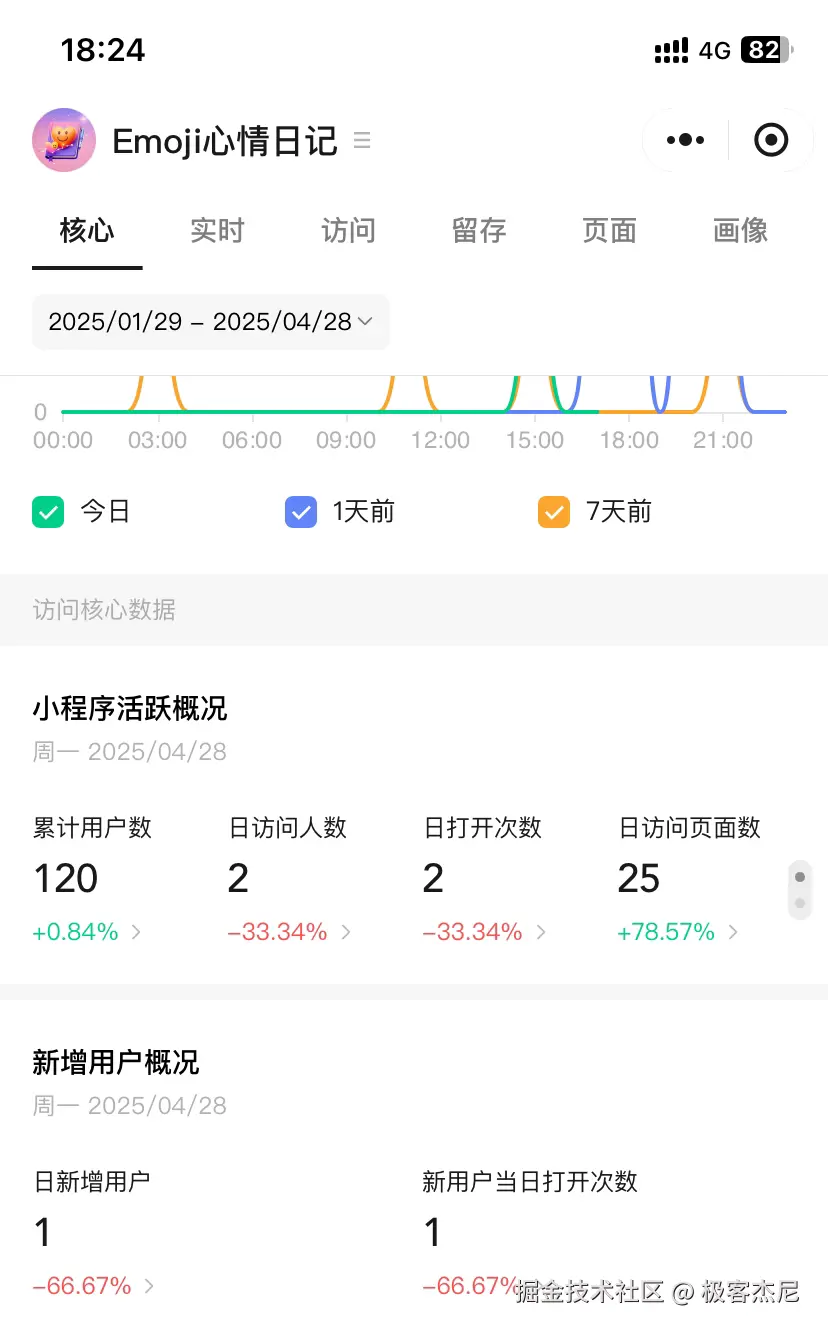
Task: Tap the small list icon beside the app title
Action: 361,141
